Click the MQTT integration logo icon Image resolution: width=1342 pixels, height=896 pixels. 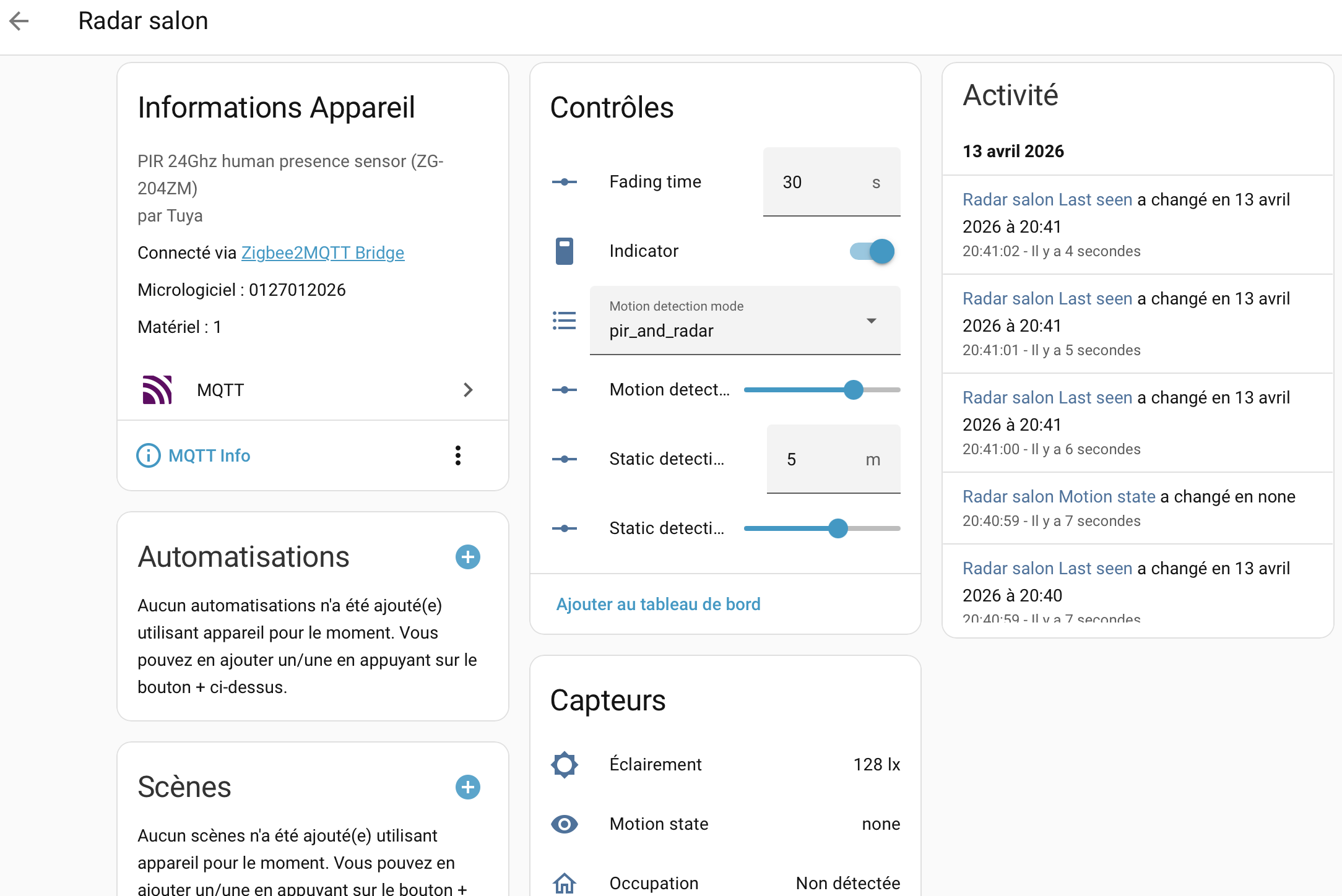coord(157,390)
